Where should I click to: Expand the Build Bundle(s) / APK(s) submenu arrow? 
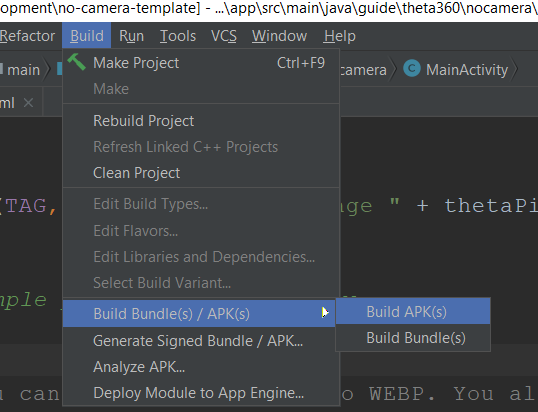point(325,313)
